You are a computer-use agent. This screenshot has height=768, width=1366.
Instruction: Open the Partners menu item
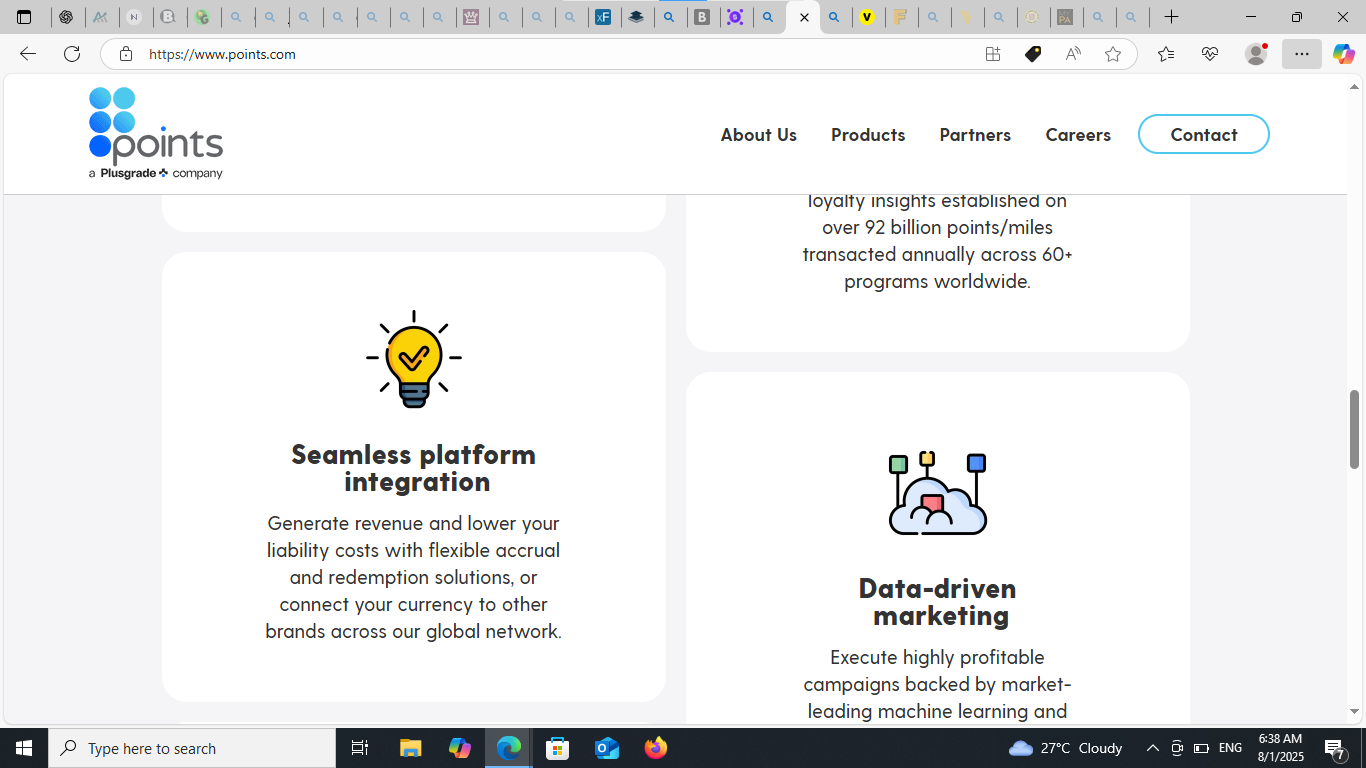pos(975,134)
